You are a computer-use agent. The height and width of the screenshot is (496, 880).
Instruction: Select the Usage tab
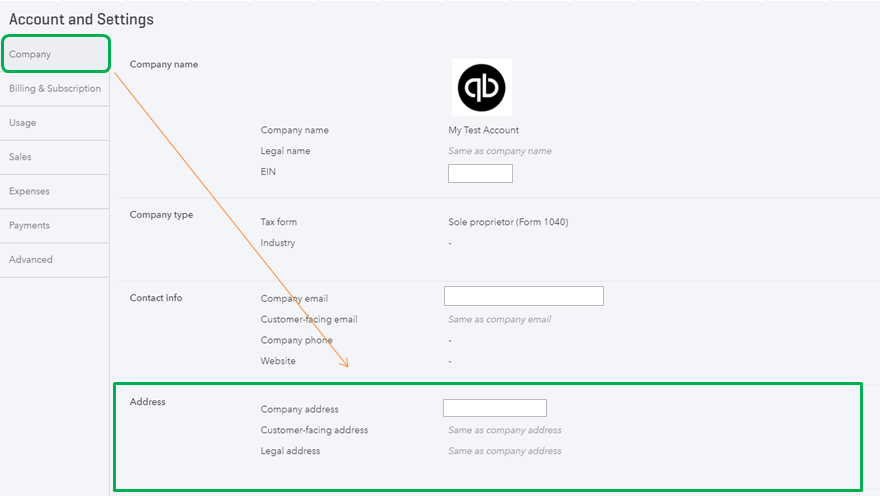(x=55, y=123)
